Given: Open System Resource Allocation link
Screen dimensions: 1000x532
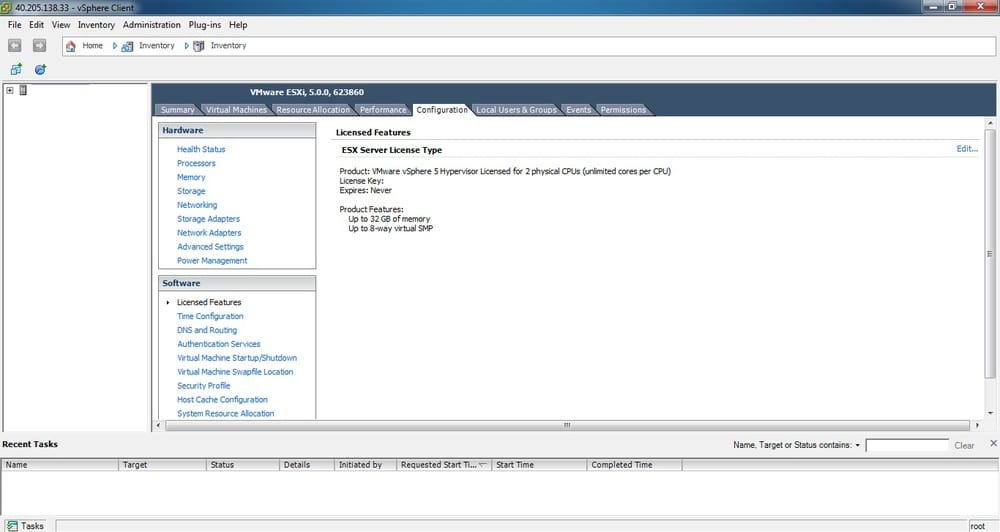Looking at the screenshot, I should 226,413.
